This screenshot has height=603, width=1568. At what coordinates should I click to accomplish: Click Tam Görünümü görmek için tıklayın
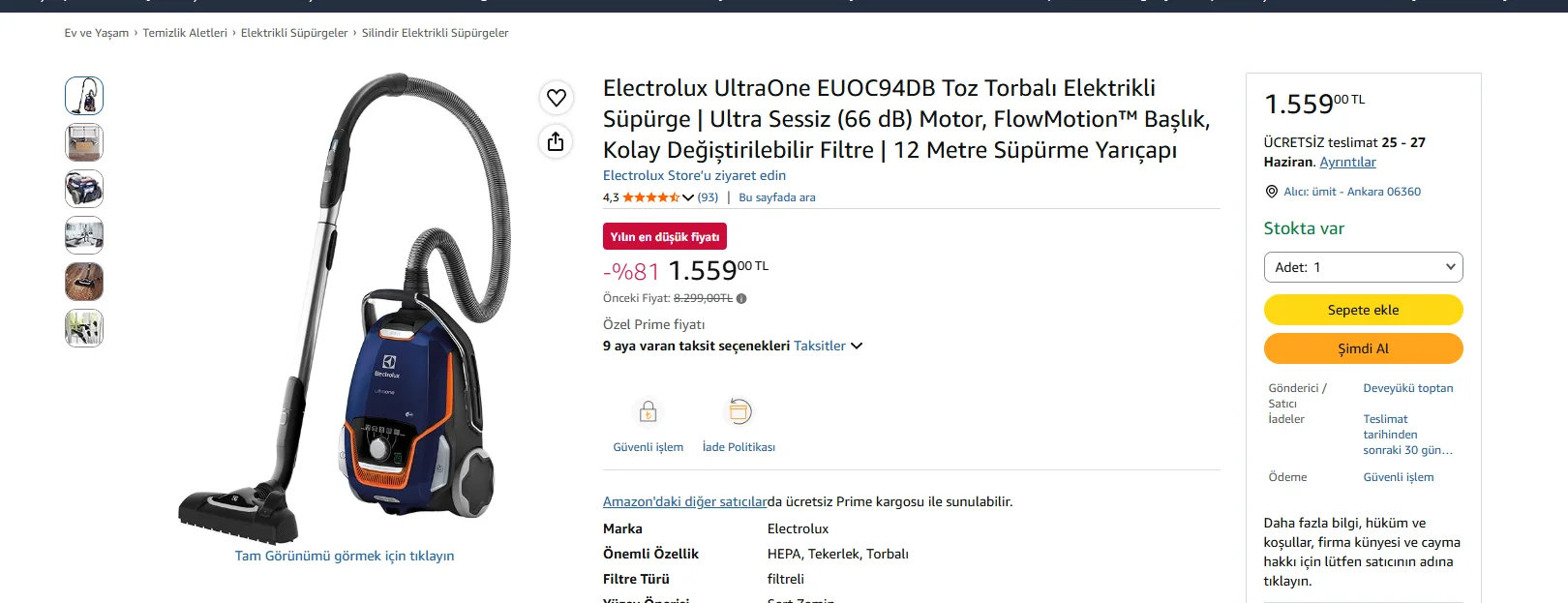click(x=345, y=556)
